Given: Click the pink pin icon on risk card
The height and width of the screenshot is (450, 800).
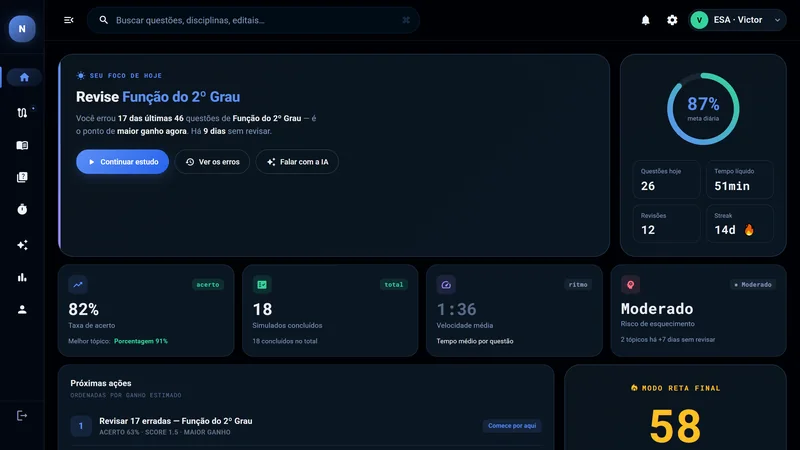Looking at the screenshot, I should coord(630,285).
